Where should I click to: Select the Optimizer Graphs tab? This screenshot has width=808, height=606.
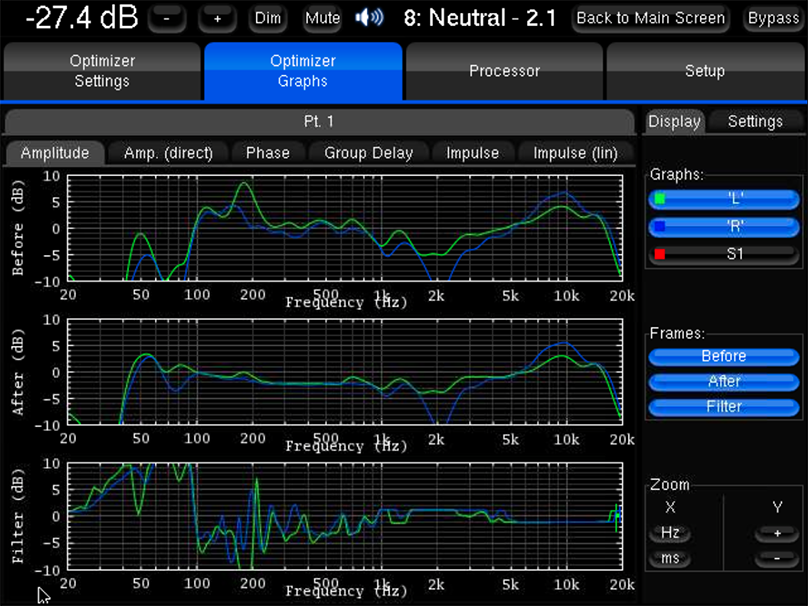303,71
